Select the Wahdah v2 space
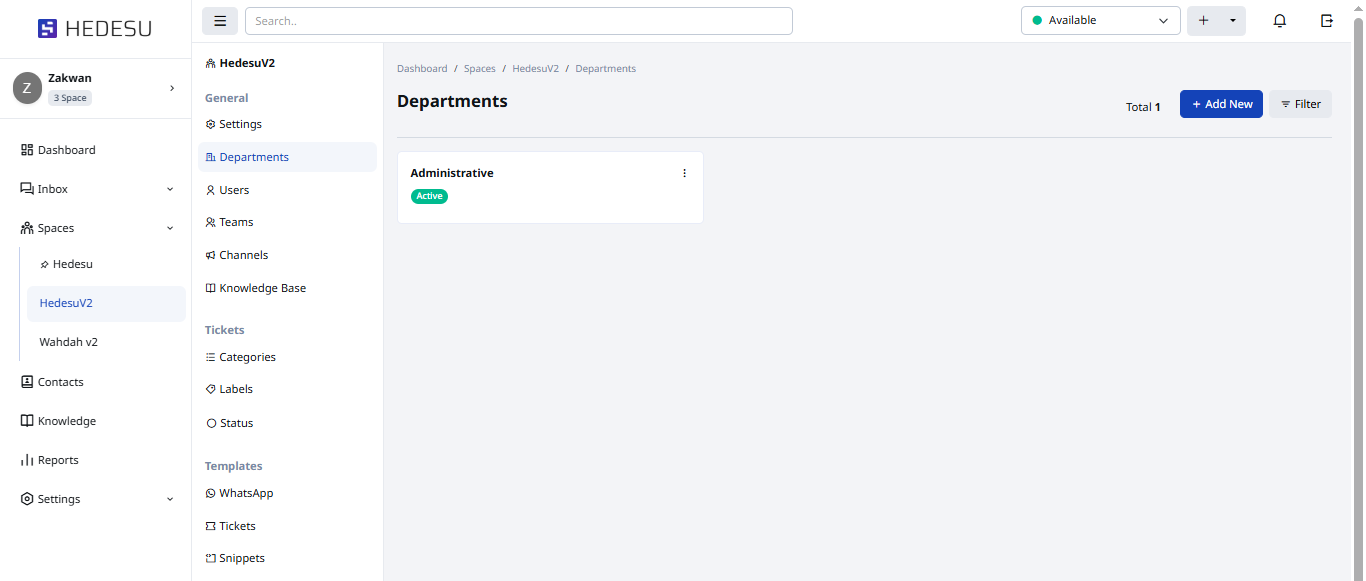The image size is (1366, 581). point(69,342)
